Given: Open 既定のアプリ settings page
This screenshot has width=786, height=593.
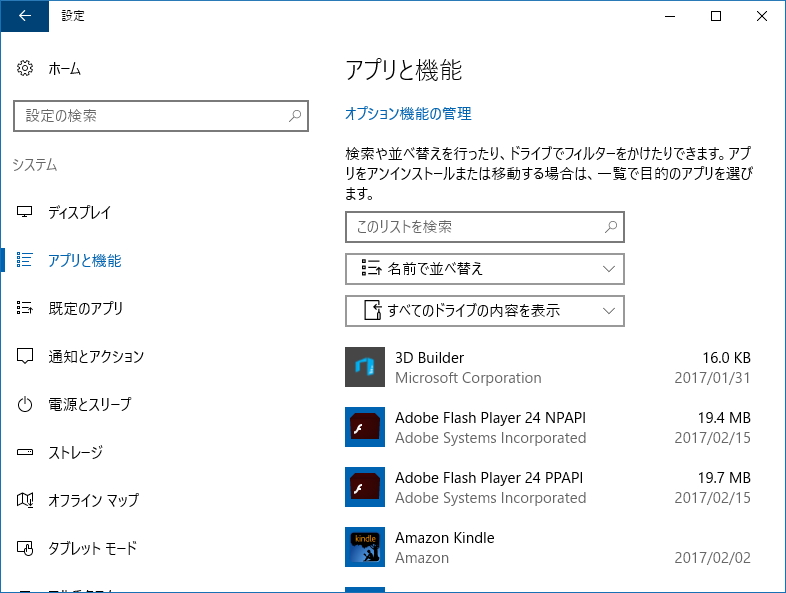Looking at the screenshot, I should [85, 308].
